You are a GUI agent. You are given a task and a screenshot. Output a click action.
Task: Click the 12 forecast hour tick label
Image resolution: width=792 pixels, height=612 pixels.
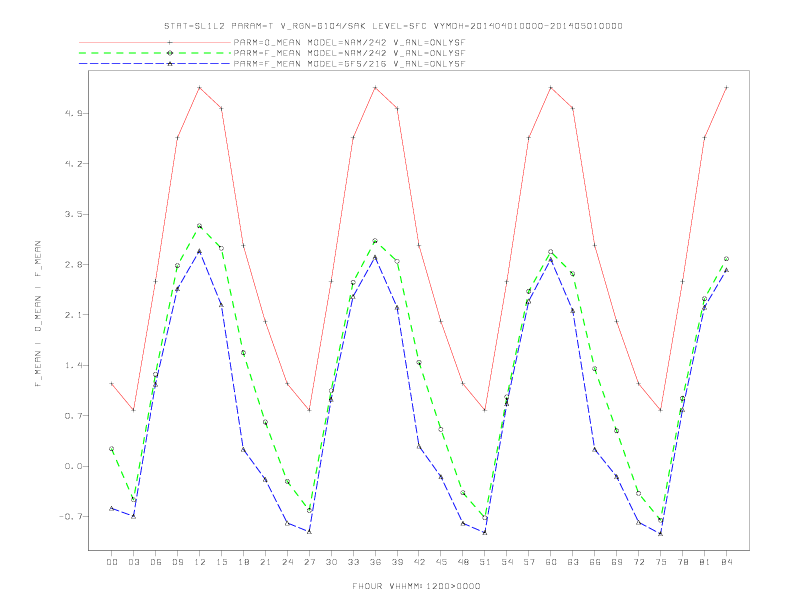pos(200,562)
